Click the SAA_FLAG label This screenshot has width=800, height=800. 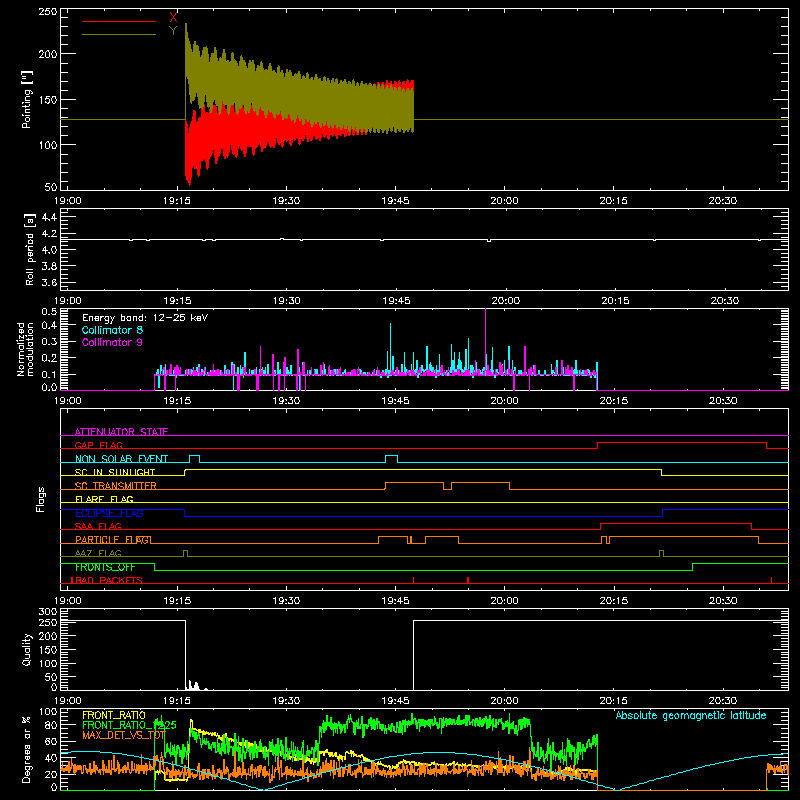coord(98,526)
